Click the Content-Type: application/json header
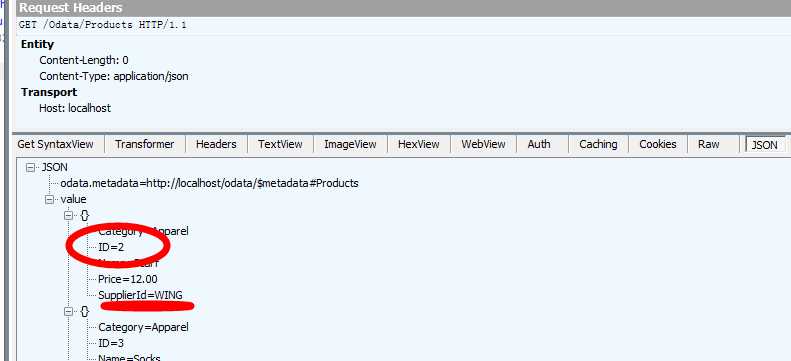791x361 pixels. pyautogui.click(x=114, y=77)
